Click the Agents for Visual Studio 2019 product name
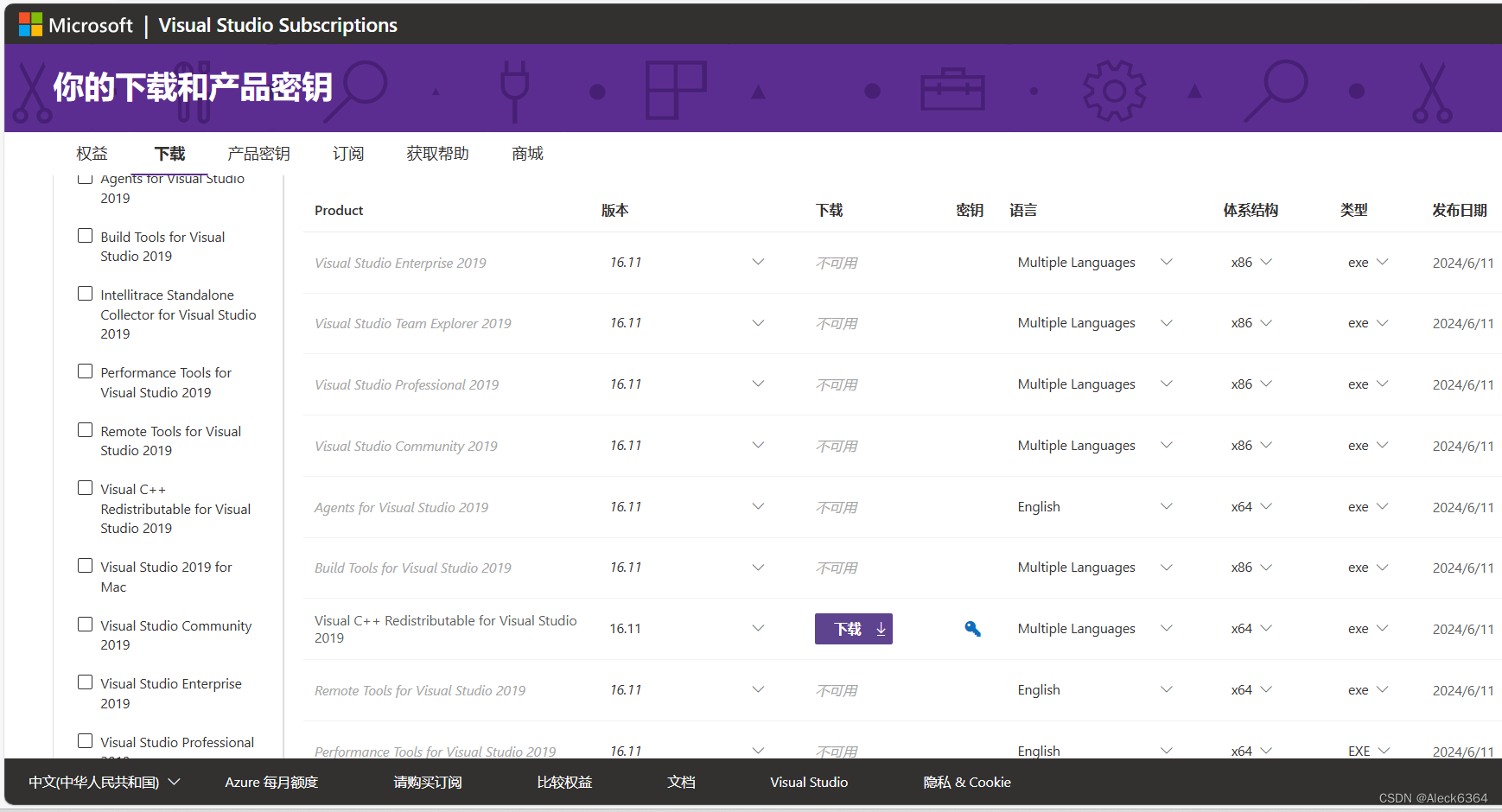1502x812 pixels. pos(401,507)
